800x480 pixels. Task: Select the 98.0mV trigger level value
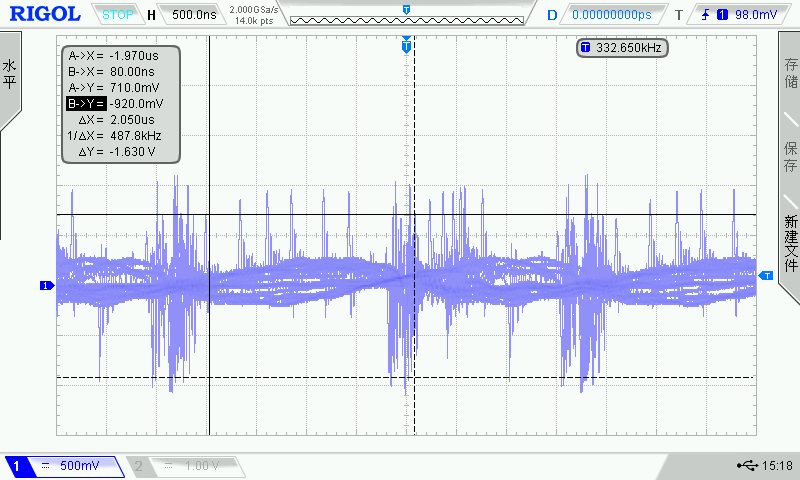pyautogui.click(x=756, y=15)
